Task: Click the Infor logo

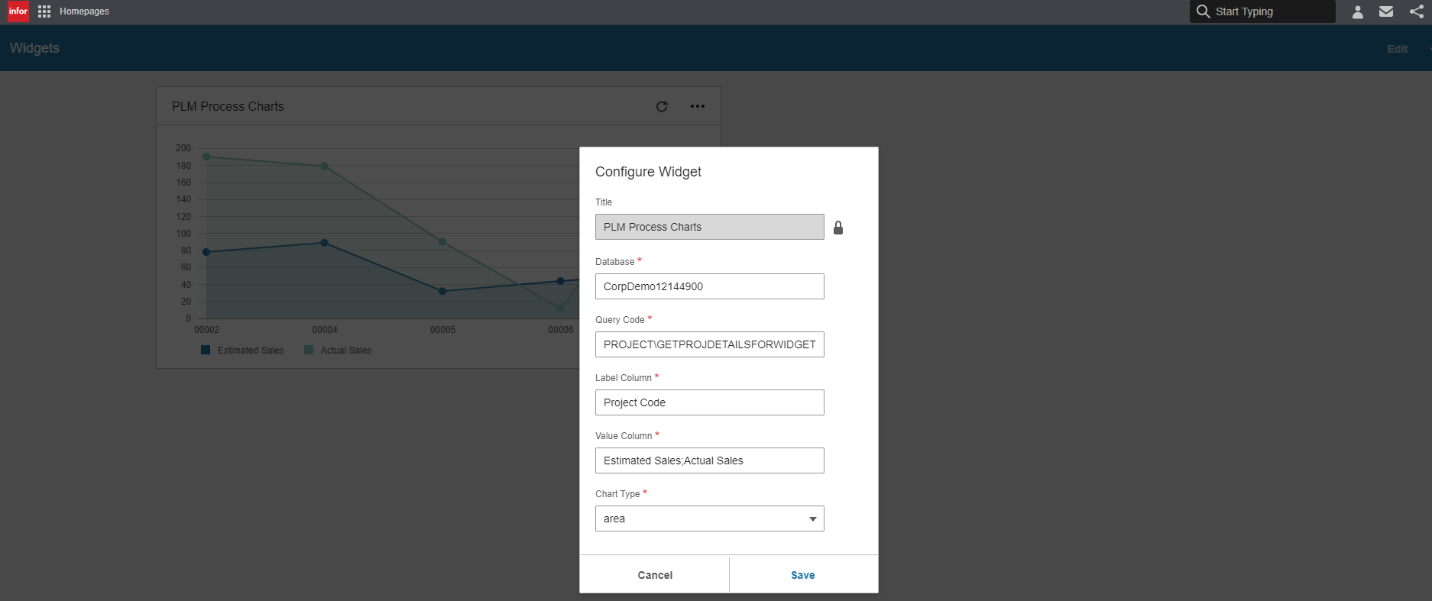Action: 17,11
